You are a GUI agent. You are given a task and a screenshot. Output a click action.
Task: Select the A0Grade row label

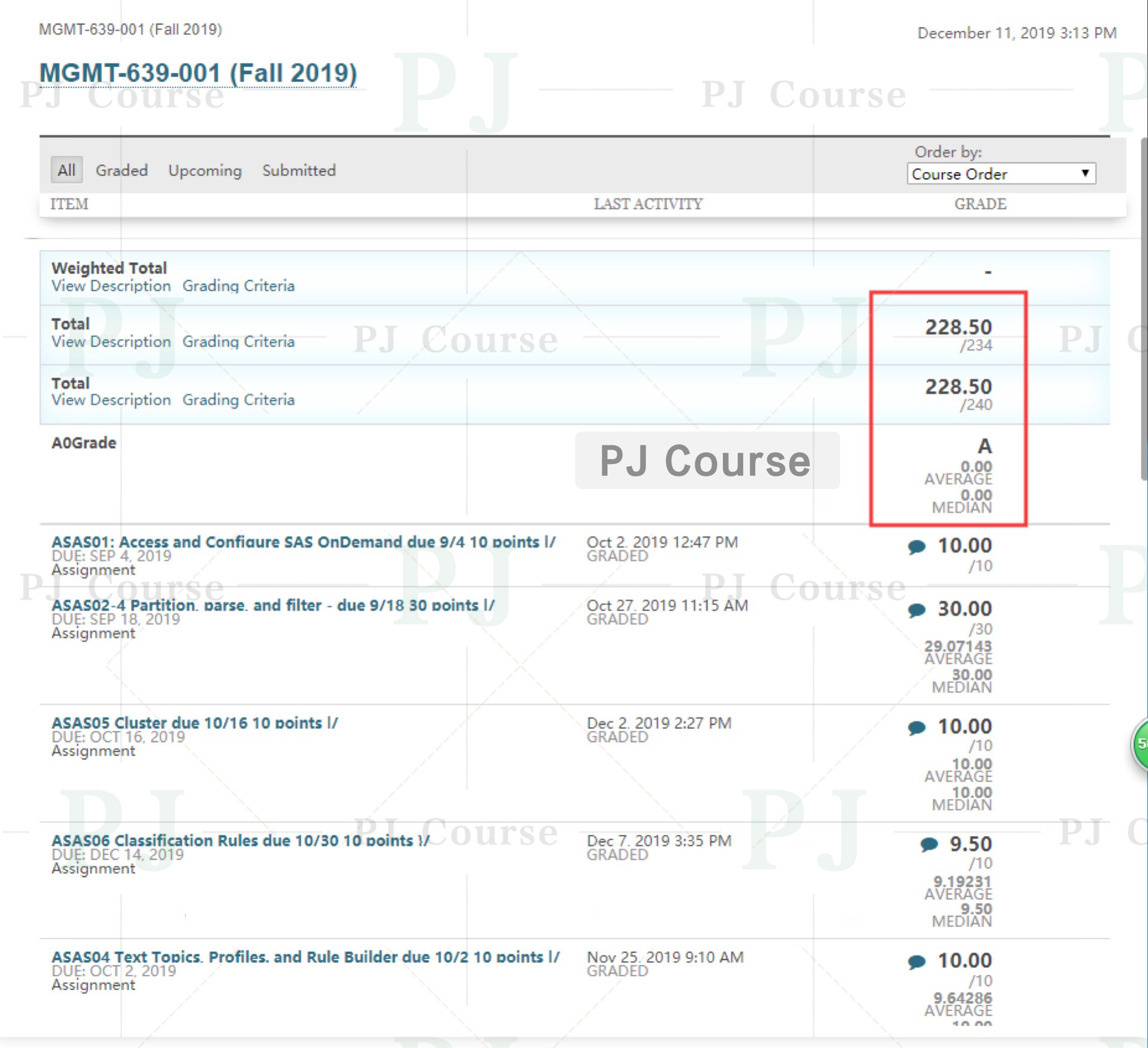tap(84, 443)
